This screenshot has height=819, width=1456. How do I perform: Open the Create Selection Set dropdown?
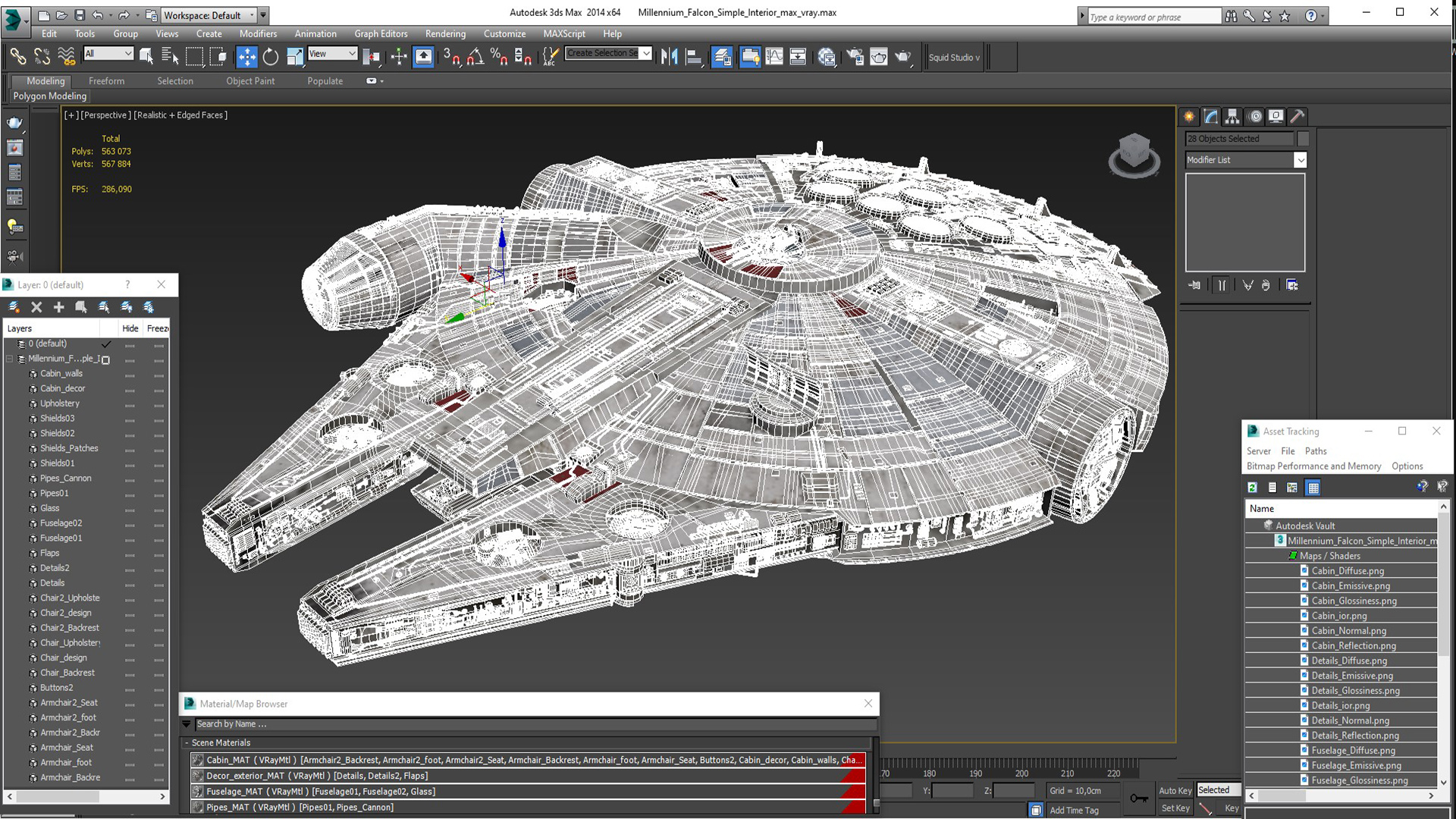tap(608, 53)
